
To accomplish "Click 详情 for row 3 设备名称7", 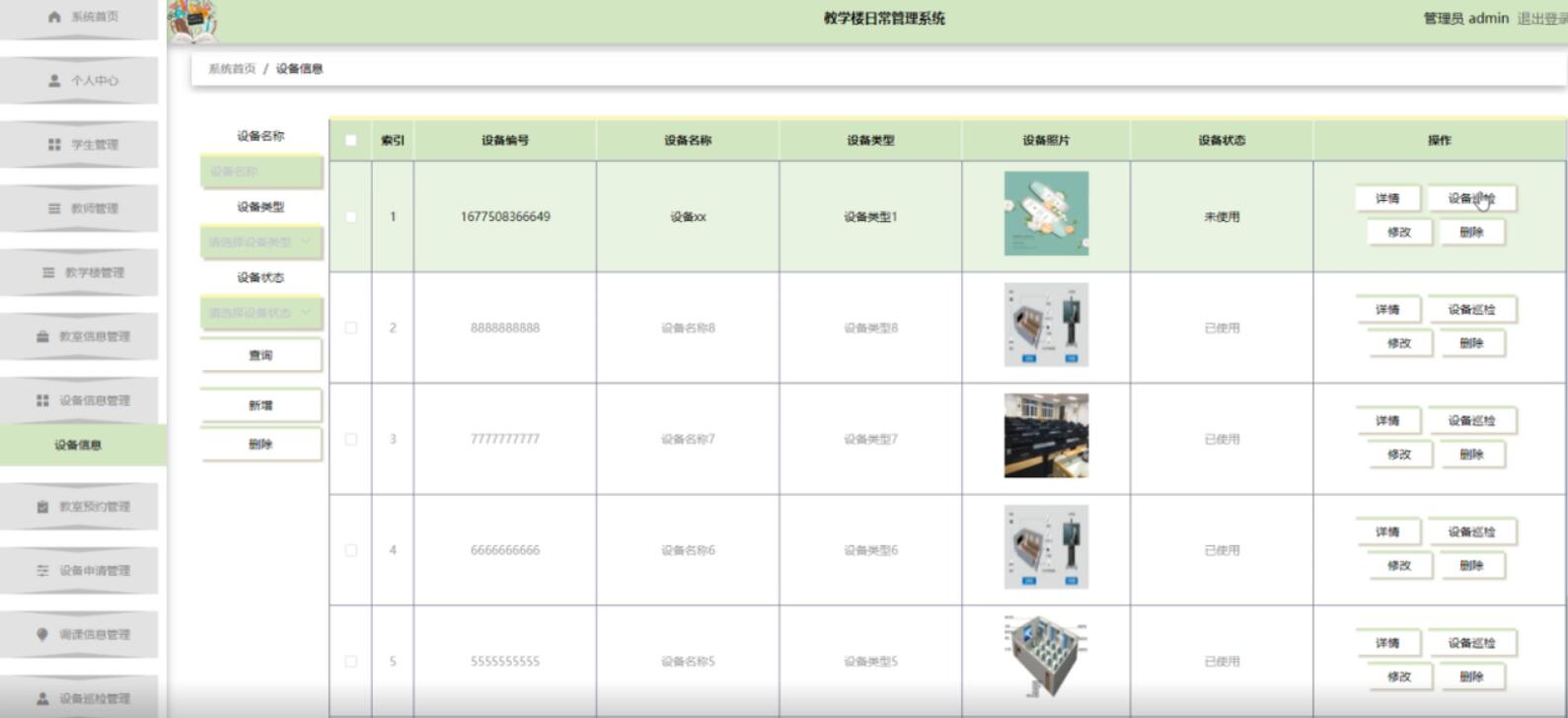I will tap(1387, 421).
